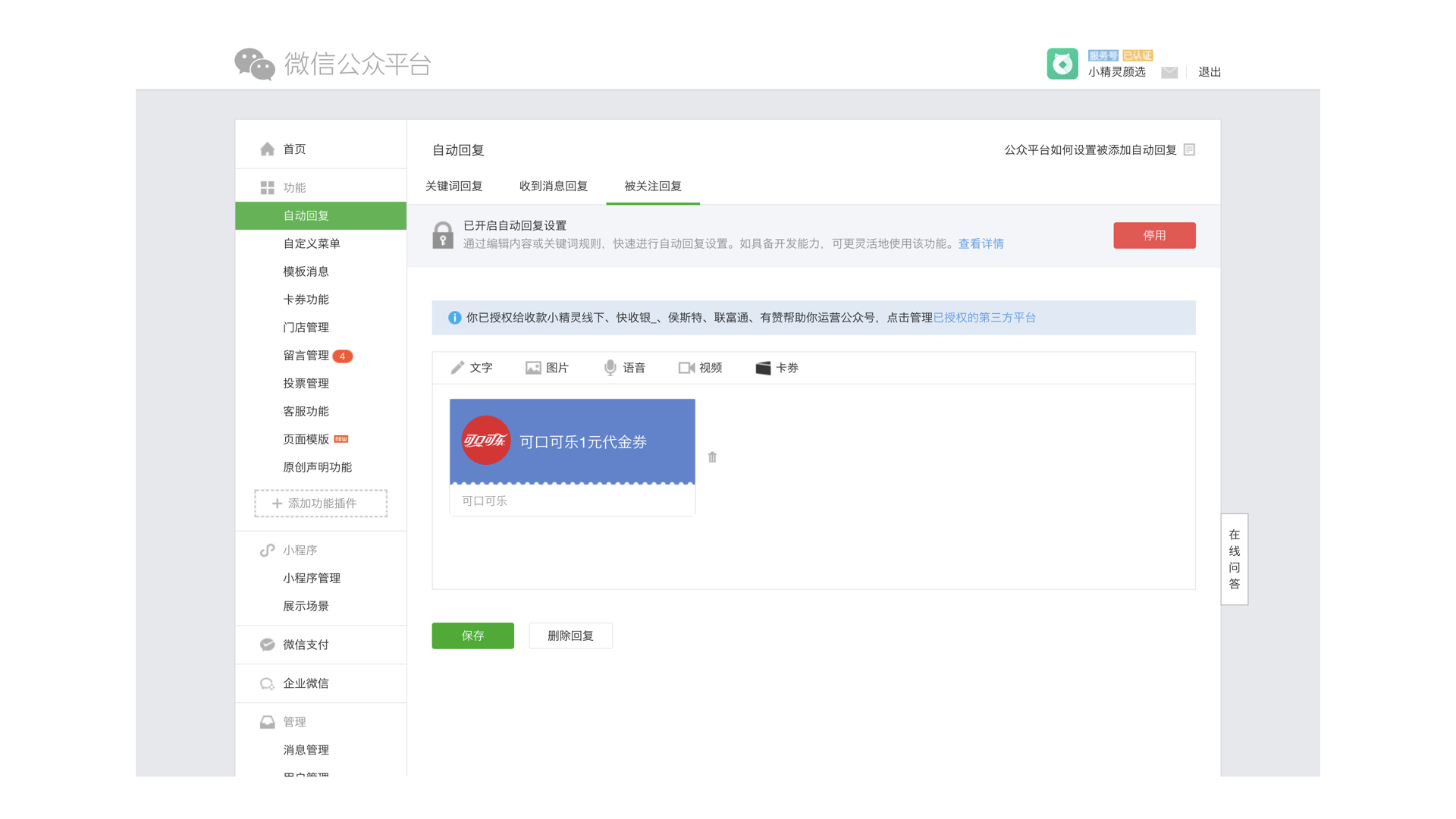Click the 微信支付 icon in sidebar

coord(267,645)
